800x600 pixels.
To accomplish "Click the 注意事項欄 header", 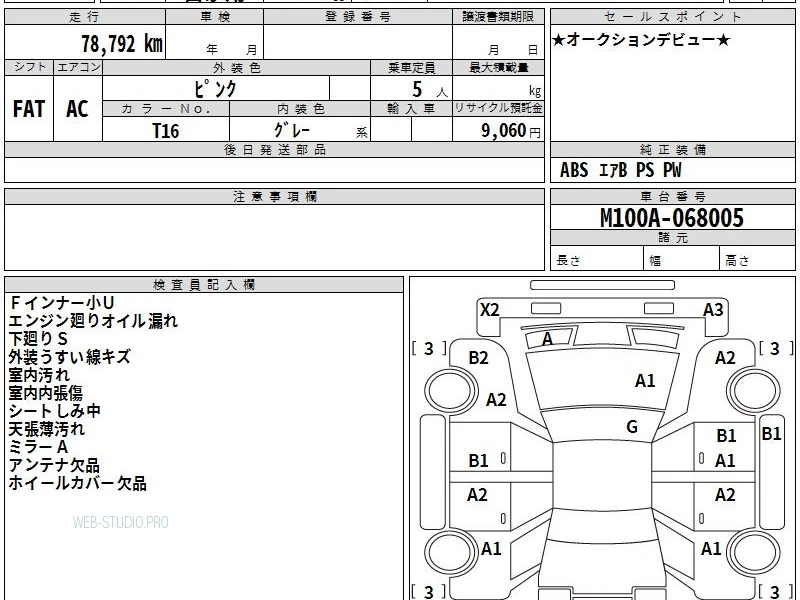I will (x=274, y=196).
